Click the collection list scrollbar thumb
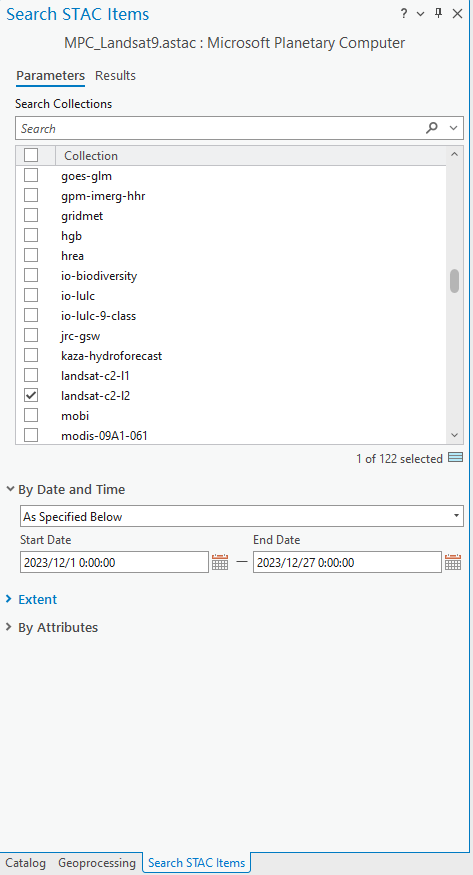This screenshot has width=473, height=875. [455, 281]
